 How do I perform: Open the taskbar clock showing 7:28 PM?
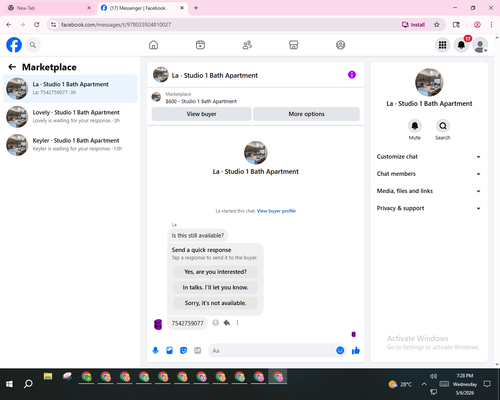tap(465, 384)
